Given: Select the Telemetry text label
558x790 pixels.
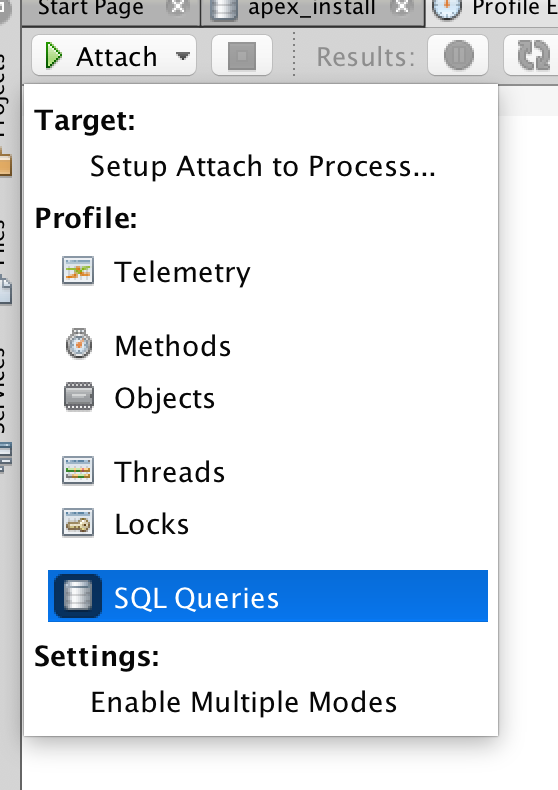Looking at the screenshot, I should [x=182, y=273].
